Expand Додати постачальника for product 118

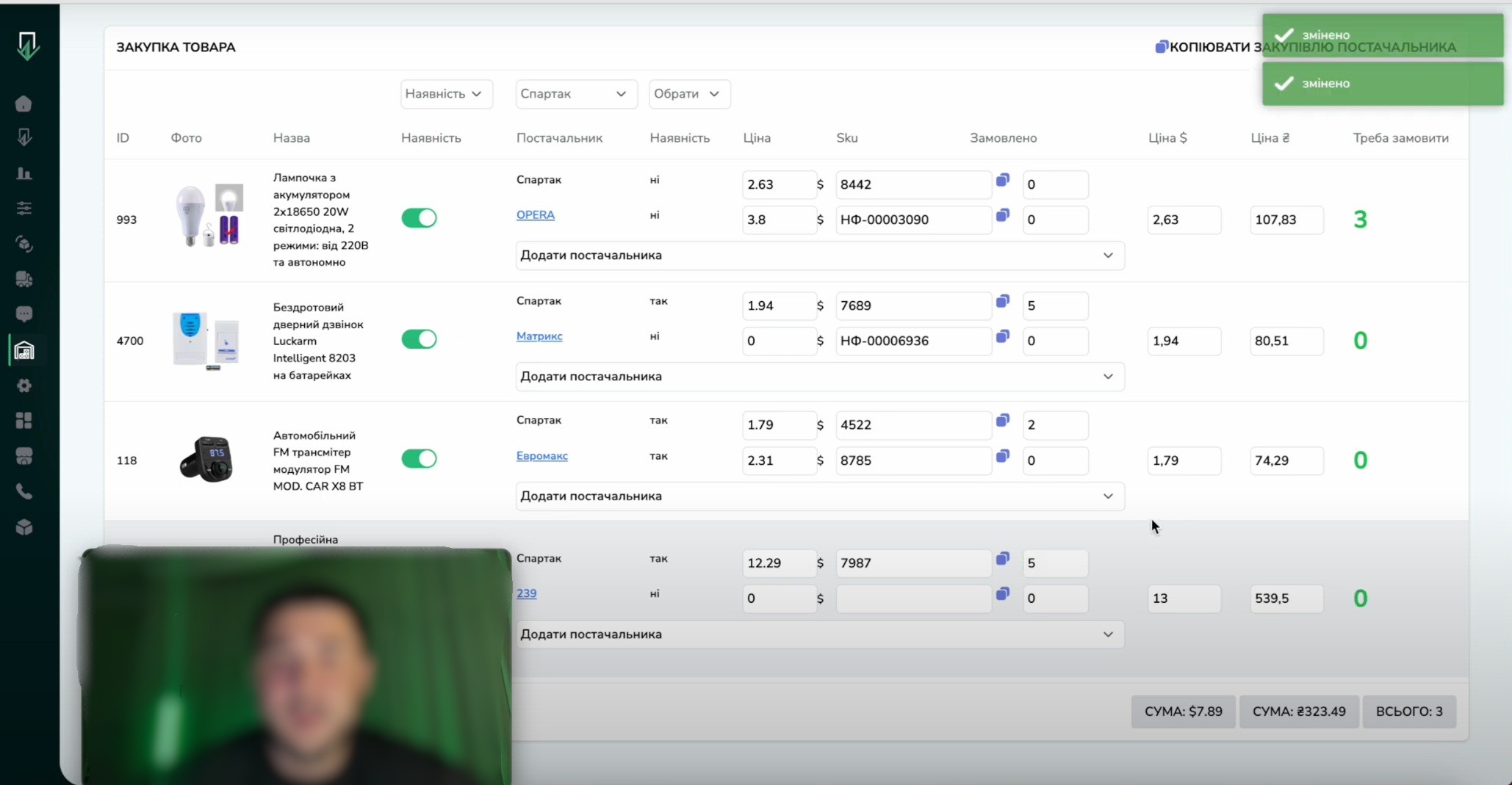coord(820,496)
